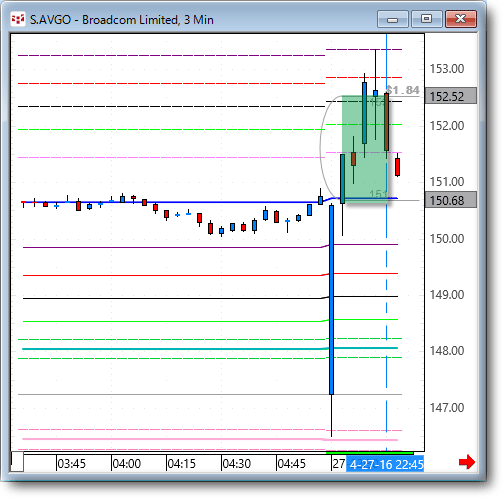Click the 150.68 price marker
The image size is (504, 499).
tap(451, 200)
